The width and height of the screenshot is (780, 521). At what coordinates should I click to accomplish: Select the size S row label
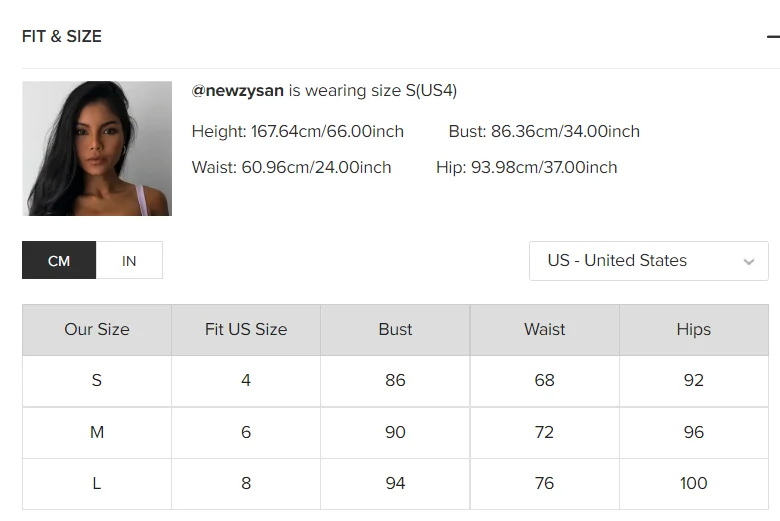pyautogui.click(x=97, y=380)
